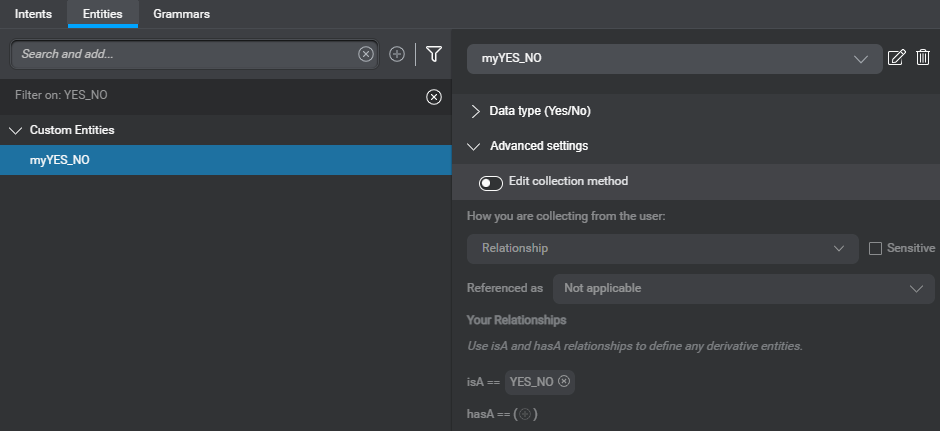Toggle Edit collection method switch

pyautogui.click(x=491, y=183)
